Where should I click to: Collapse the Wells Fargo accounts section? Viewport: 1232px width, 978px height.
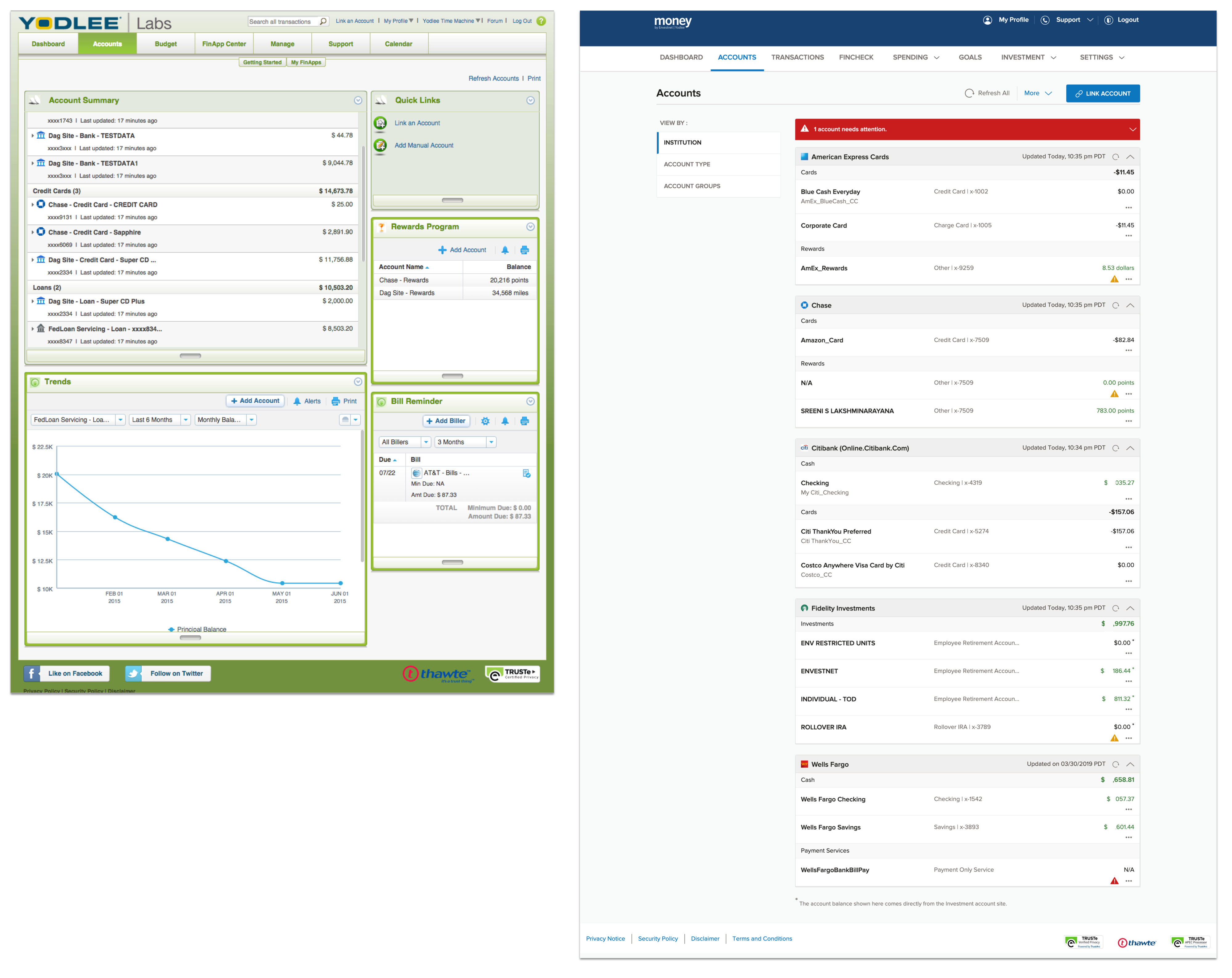[x=1130, y=764]
